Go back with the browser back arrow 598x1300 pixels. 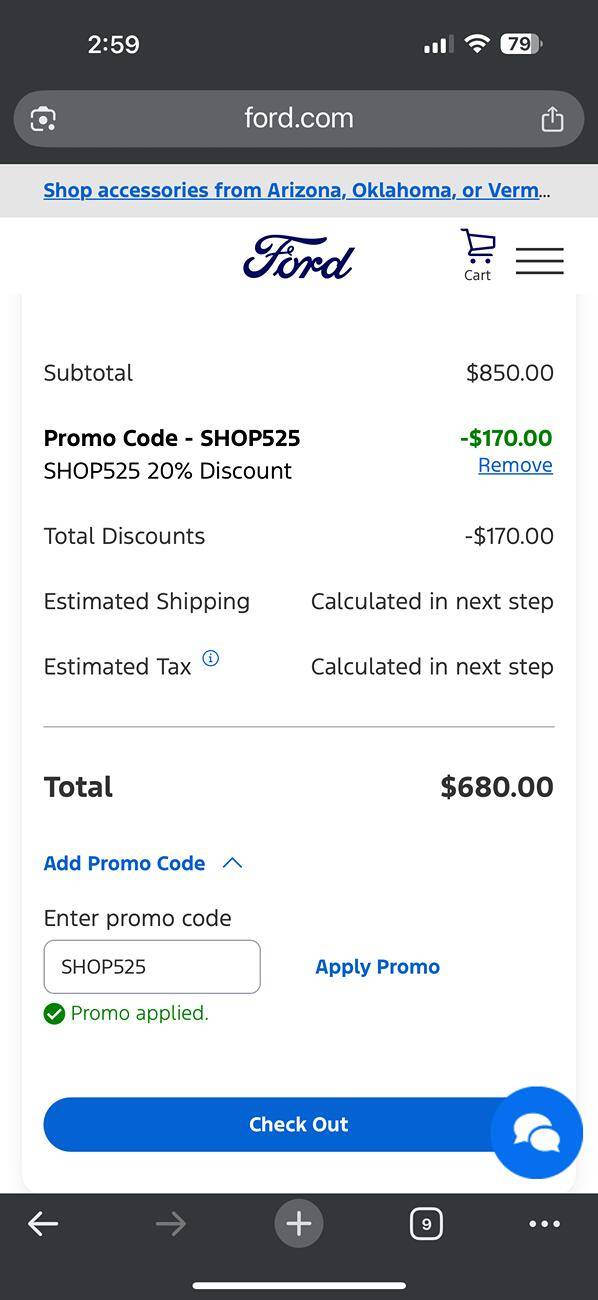tap(43, 1223)
